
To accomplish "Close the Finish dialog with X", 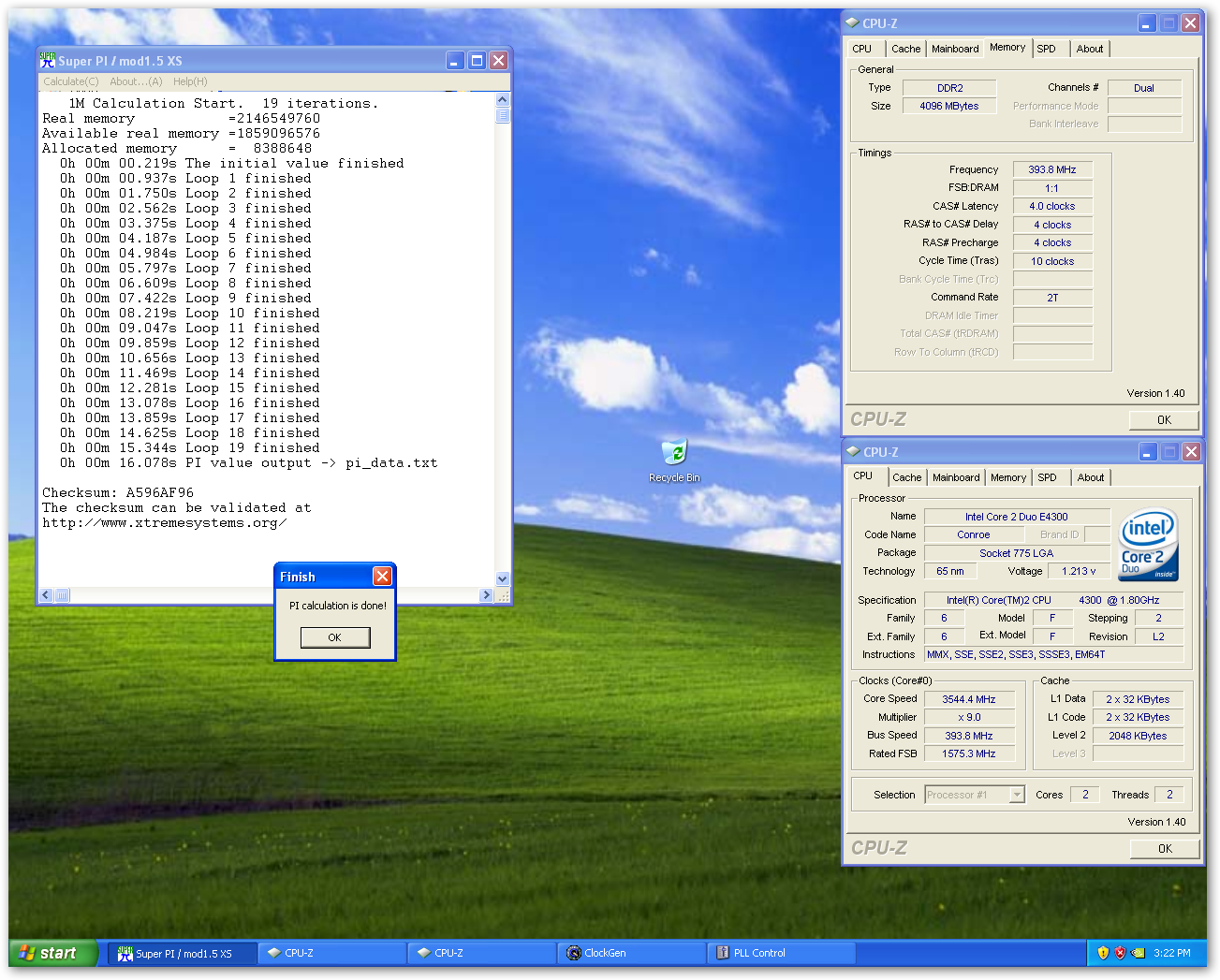I will pos(382,577).
